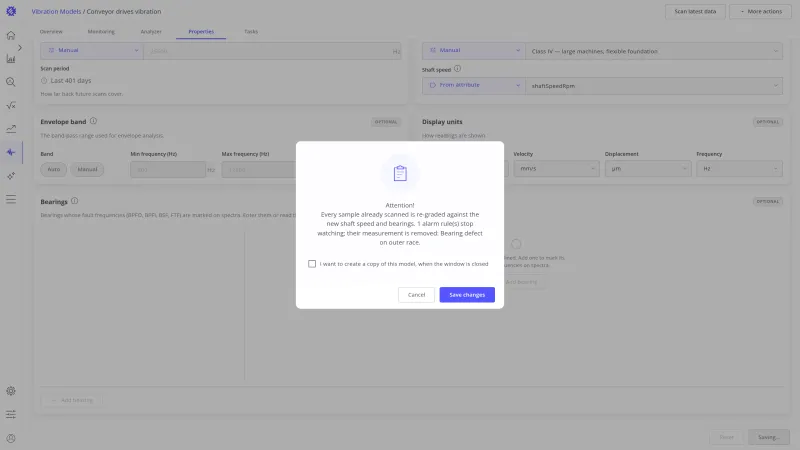The width and height of the screenshot is (800, 450).
Task: Expand the sidebar with the chevron arrow
Action: point(19,48)
